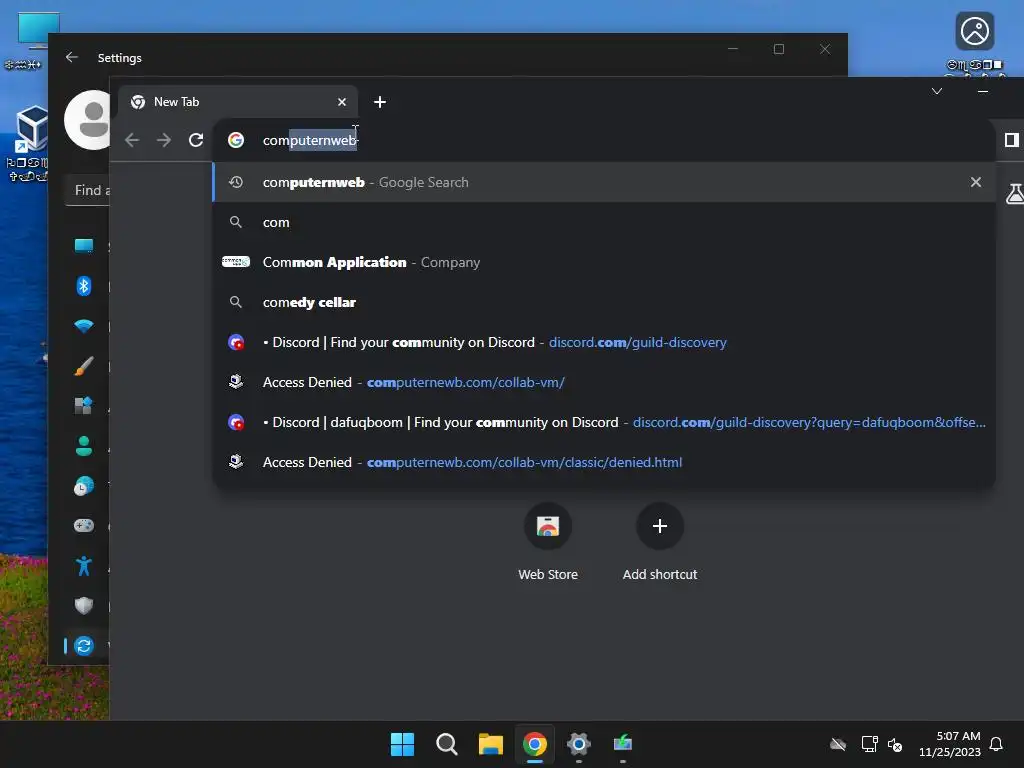Image resolution: width=1024 pixels, height=768 pixels.
Task: Open Bluetooth category in Settings sidebar
Action: [84, 285]
